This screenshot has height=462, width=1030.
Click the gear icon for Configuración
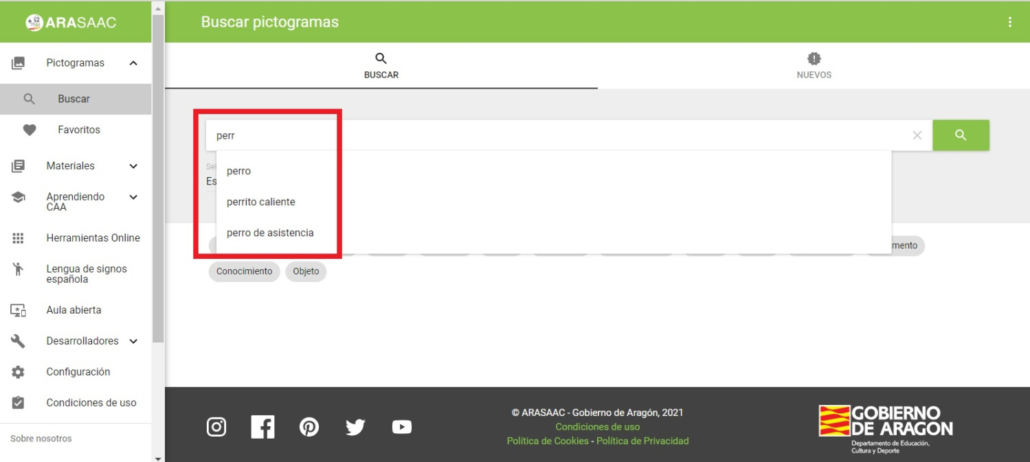pyautogui.click(x=18, y=372)
